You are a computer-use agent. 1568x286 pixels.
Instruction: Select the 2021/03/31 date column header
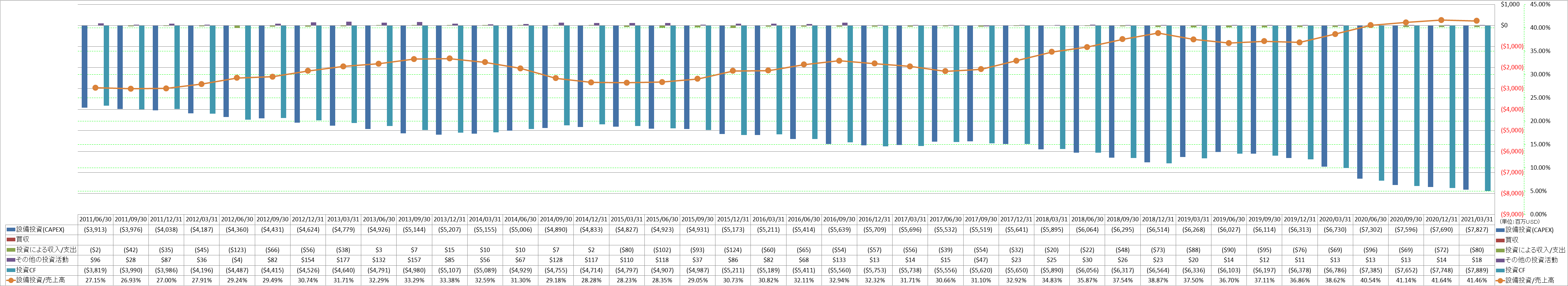[x=1477, y=220]
